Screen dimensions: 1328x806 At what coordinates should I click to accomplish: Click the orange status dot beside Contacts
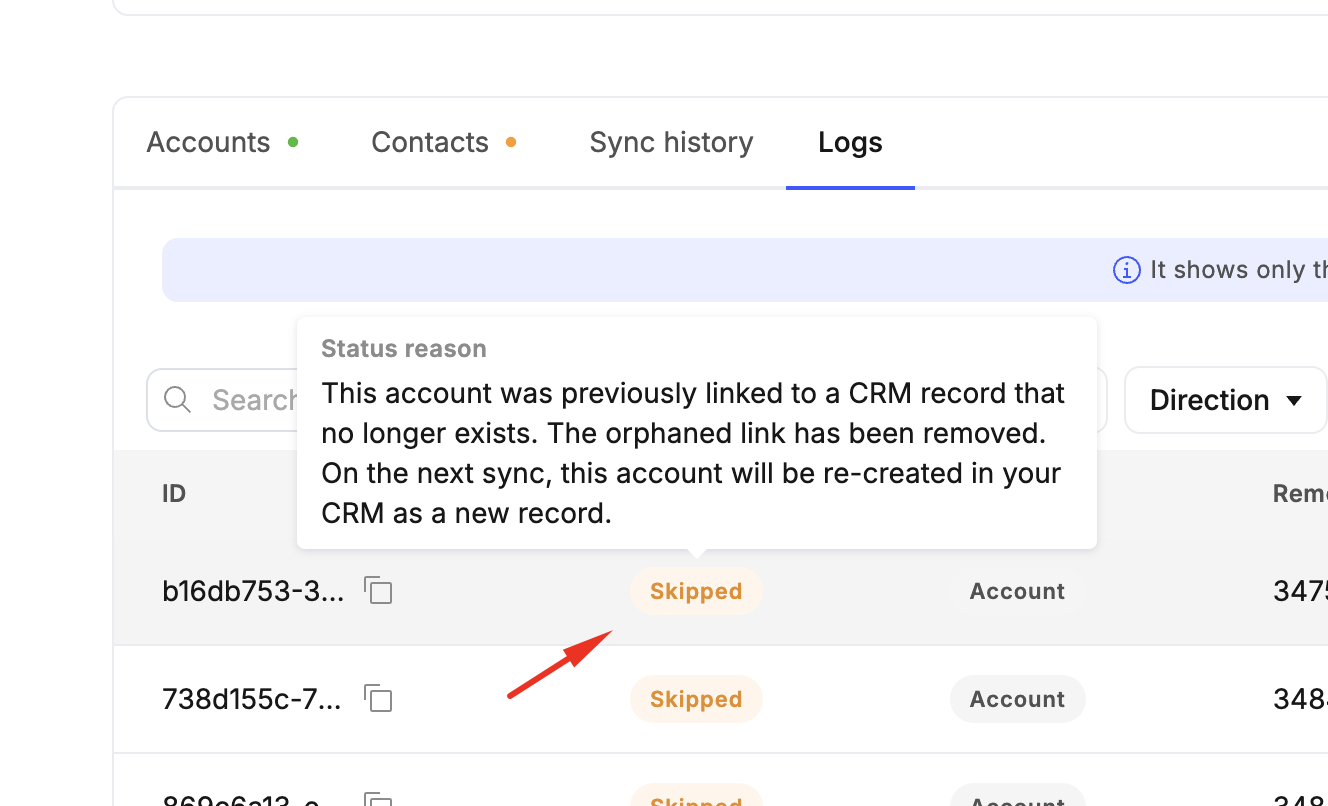[x=511, y=143]
